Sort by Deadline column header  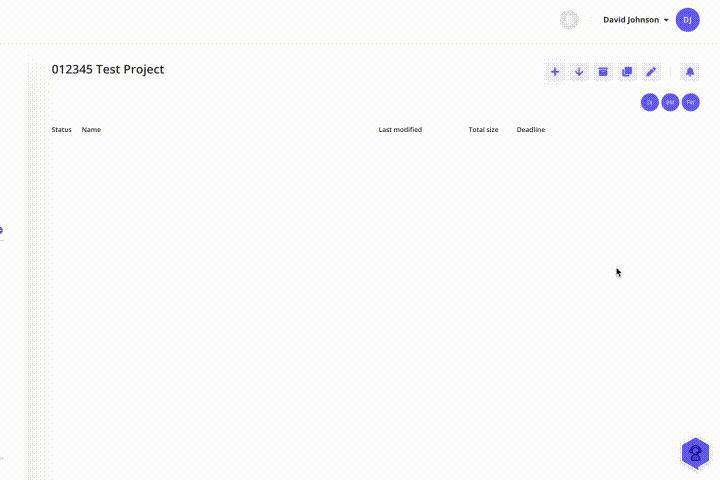[x=531, y=130]
